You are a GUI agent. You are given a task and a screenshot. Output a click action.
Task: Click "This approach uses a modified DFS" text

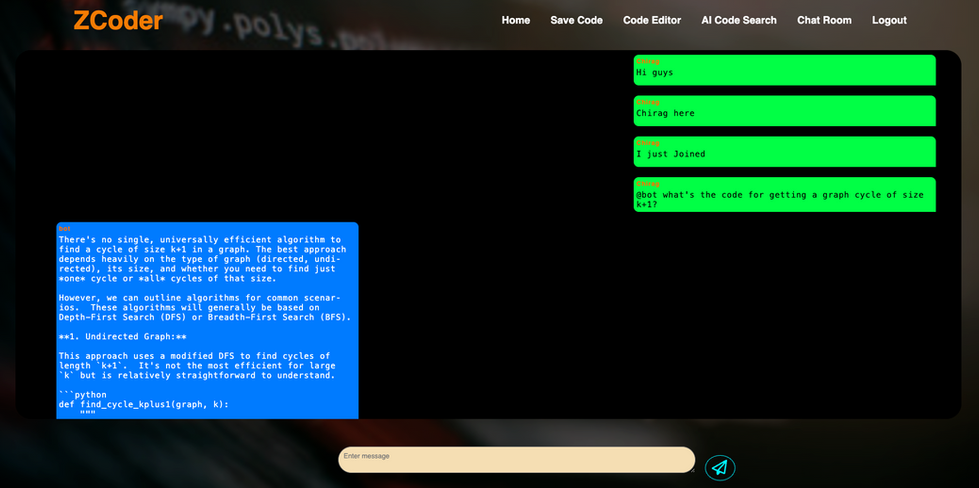[194, 356]
